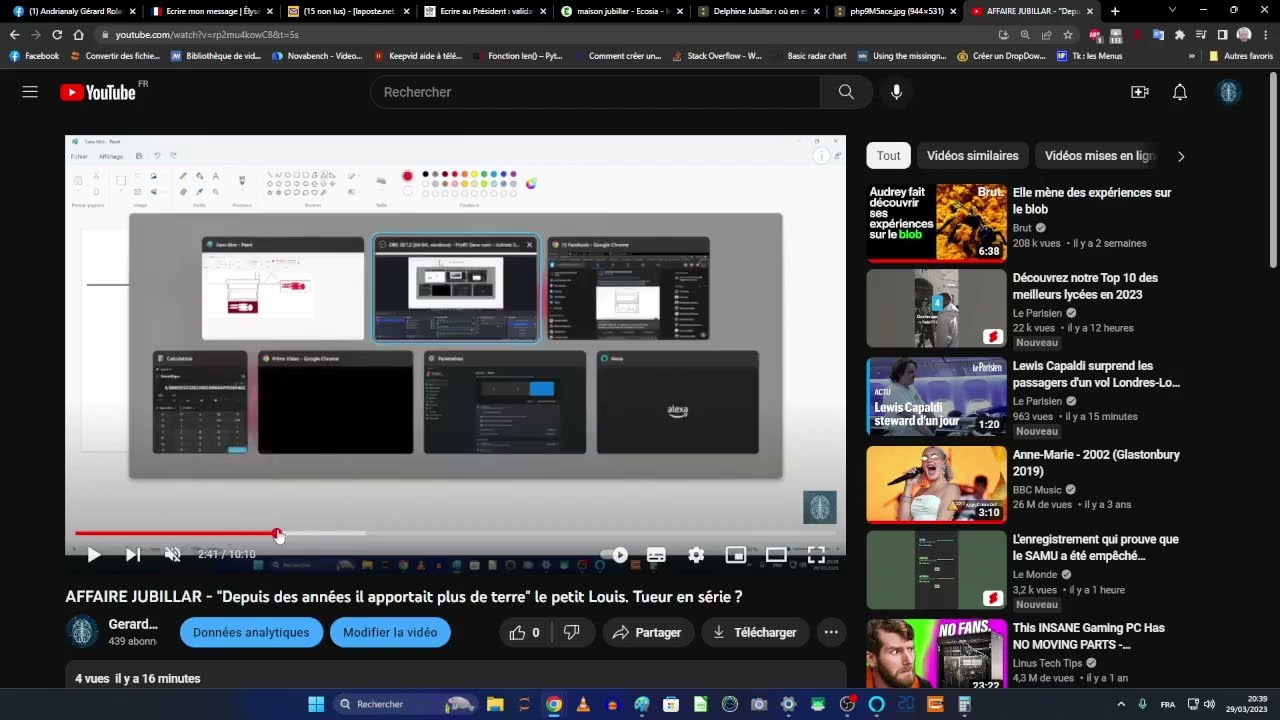Open INSANE Gaming PC video
This screenshot has width=1280, height=720.
coord(936,654)
